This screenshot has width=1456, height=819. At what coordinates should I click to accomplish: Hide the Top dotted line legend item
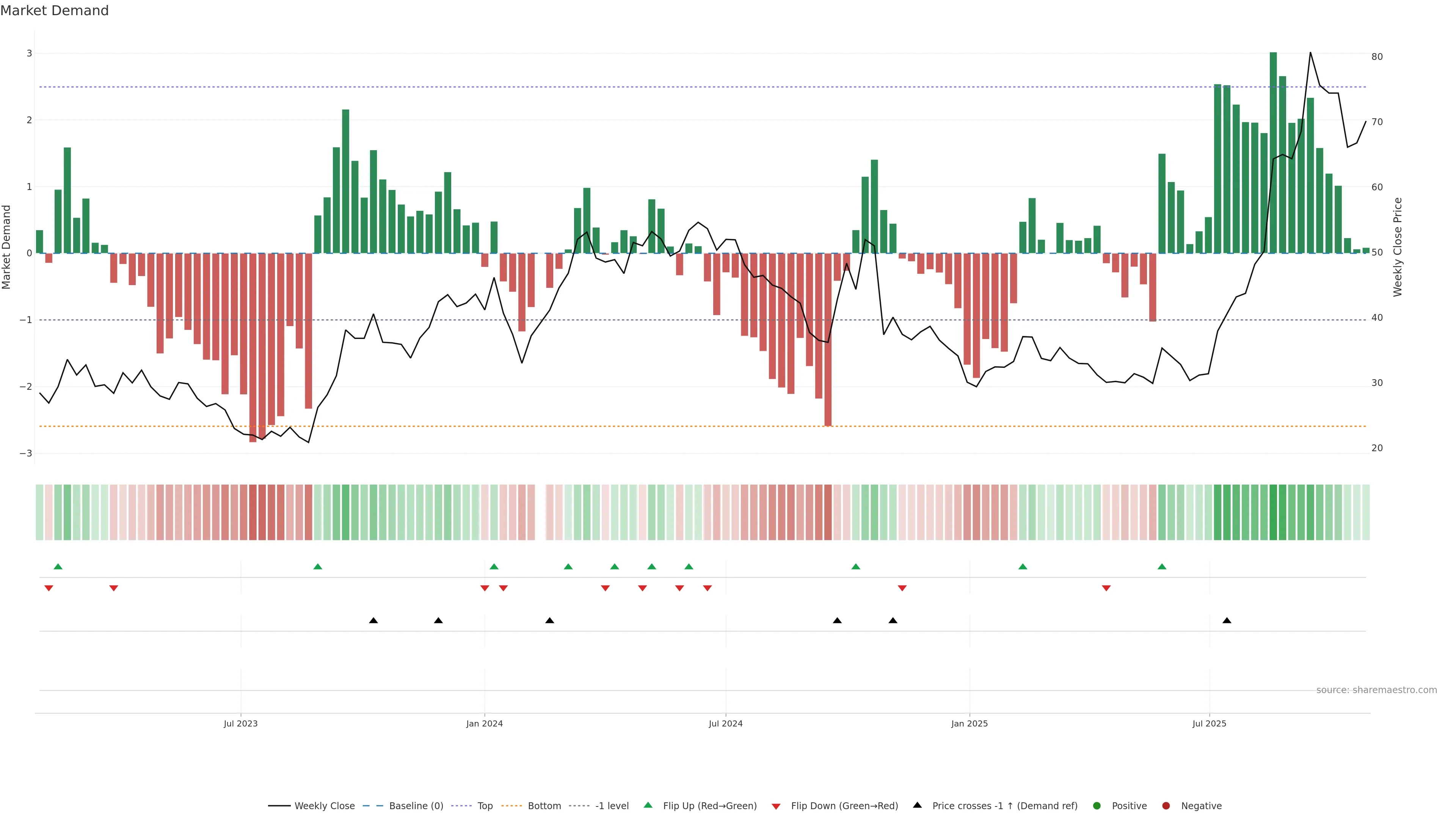(x=485, y=806)
